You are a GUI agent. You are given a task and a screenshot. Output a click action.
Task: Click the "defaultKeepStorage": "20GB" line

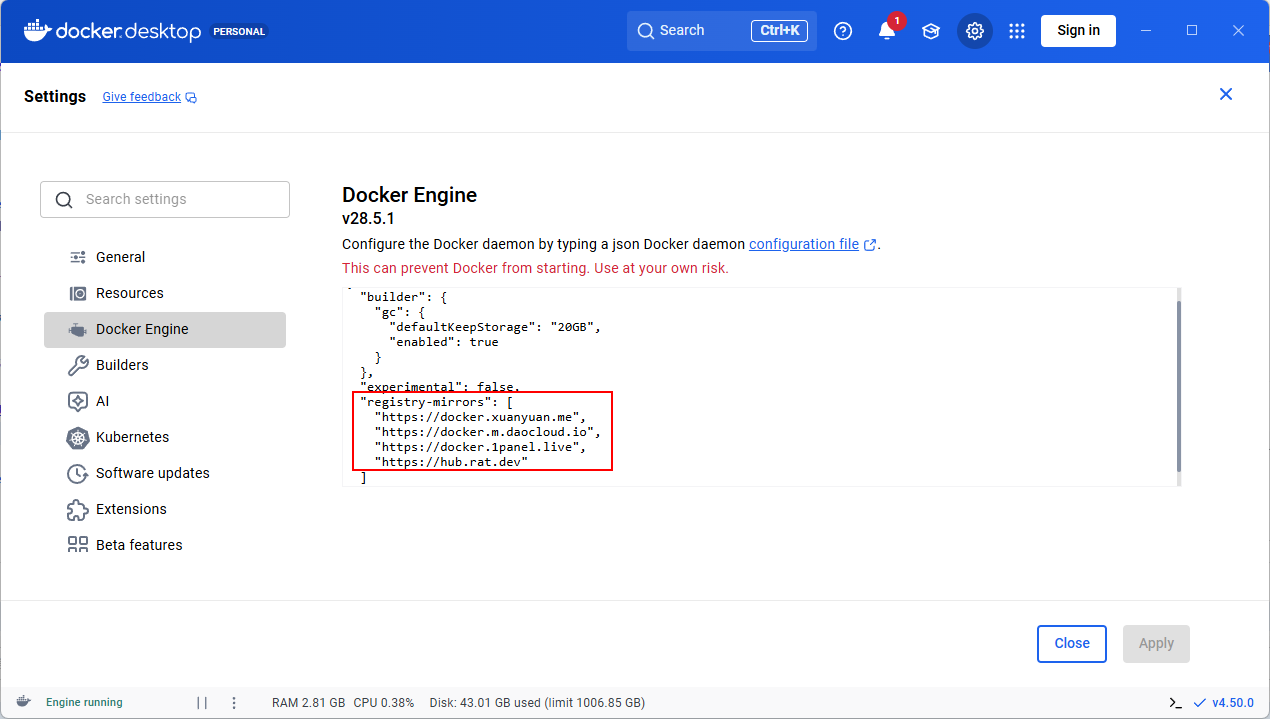coord(495,327)
